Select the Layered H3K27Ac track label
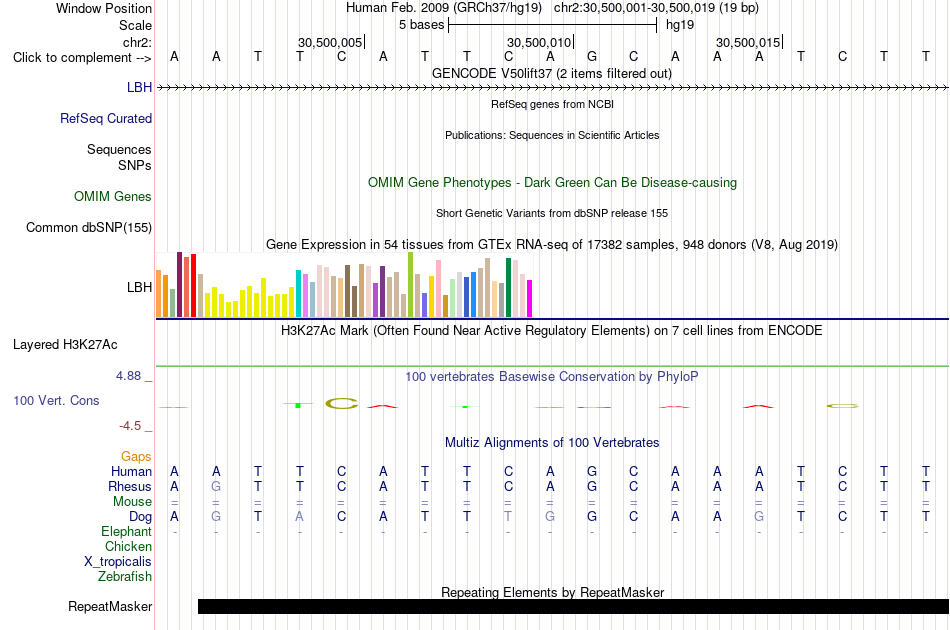Screen dimensions: 950x630 coord(65,345)
